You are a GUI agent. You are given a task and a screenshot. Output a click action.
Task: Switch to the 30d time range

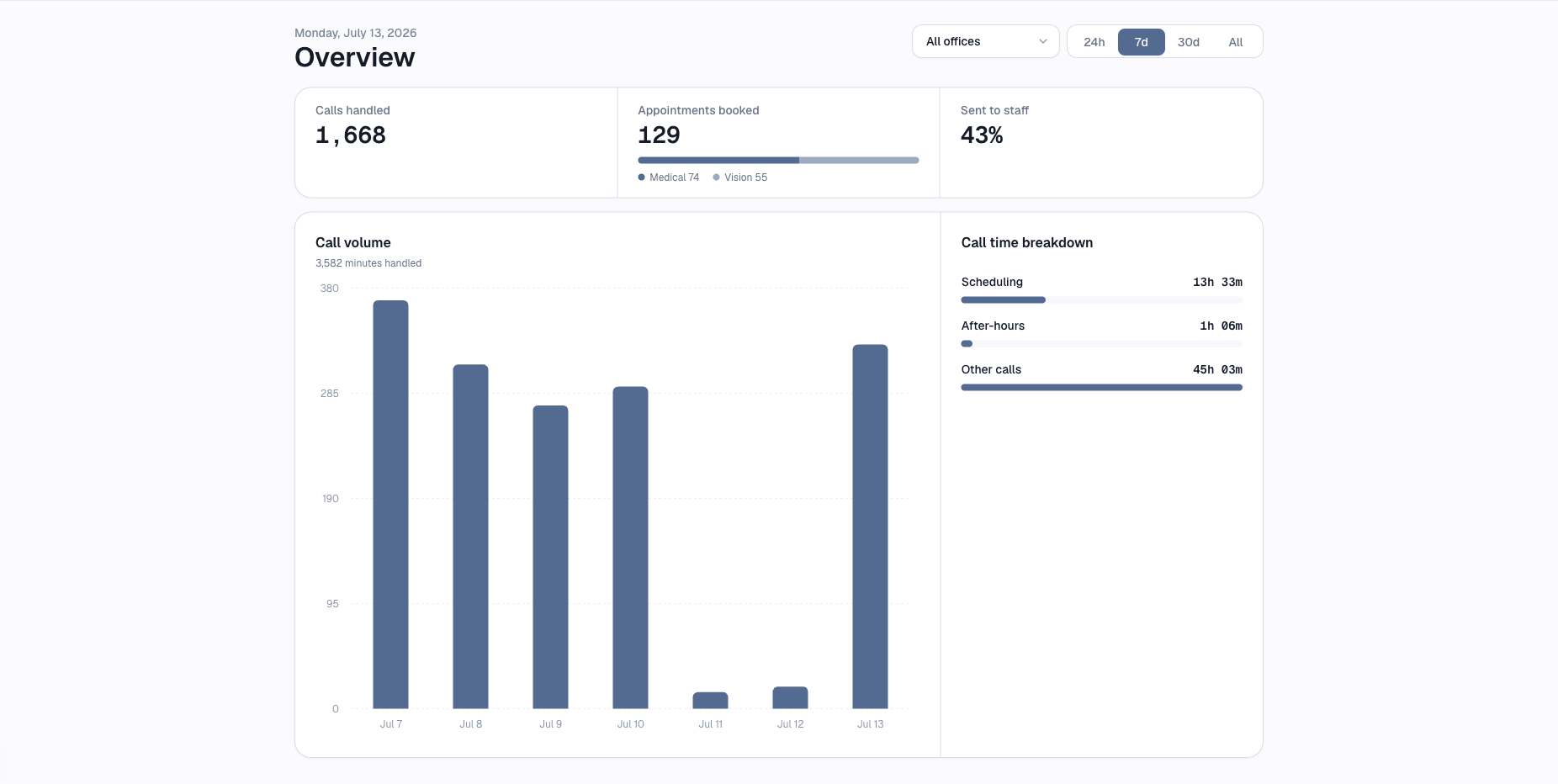pos(1188,42)
